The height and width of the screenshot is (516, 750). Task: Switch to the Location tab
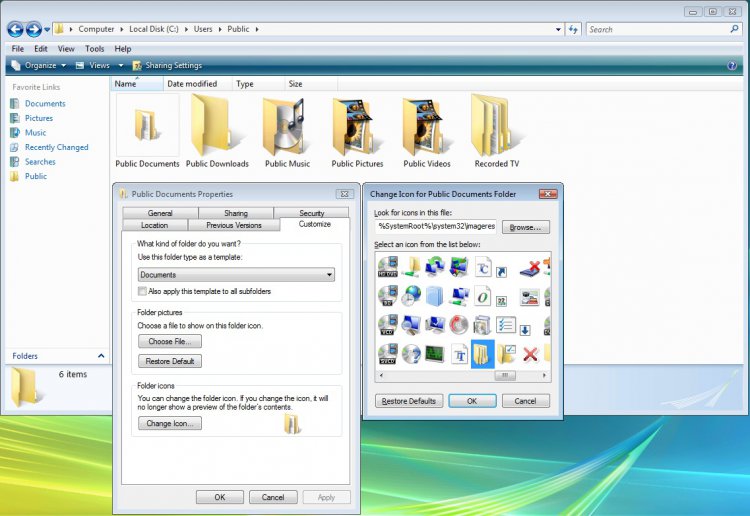[x=154, y=225]
